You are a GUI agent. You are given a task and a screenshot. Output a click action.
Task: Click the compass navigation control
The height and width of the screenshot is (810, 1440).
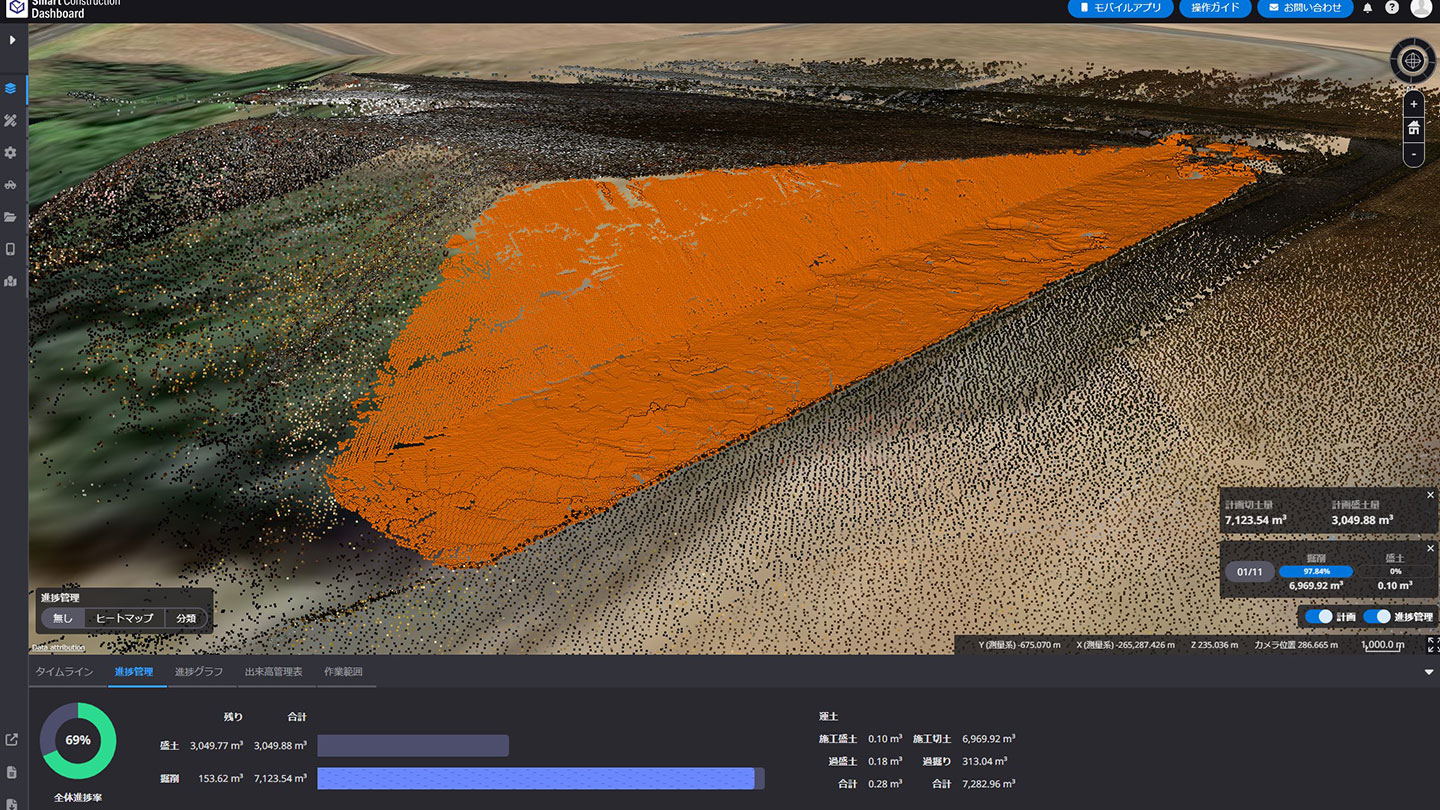(1412, 61)
